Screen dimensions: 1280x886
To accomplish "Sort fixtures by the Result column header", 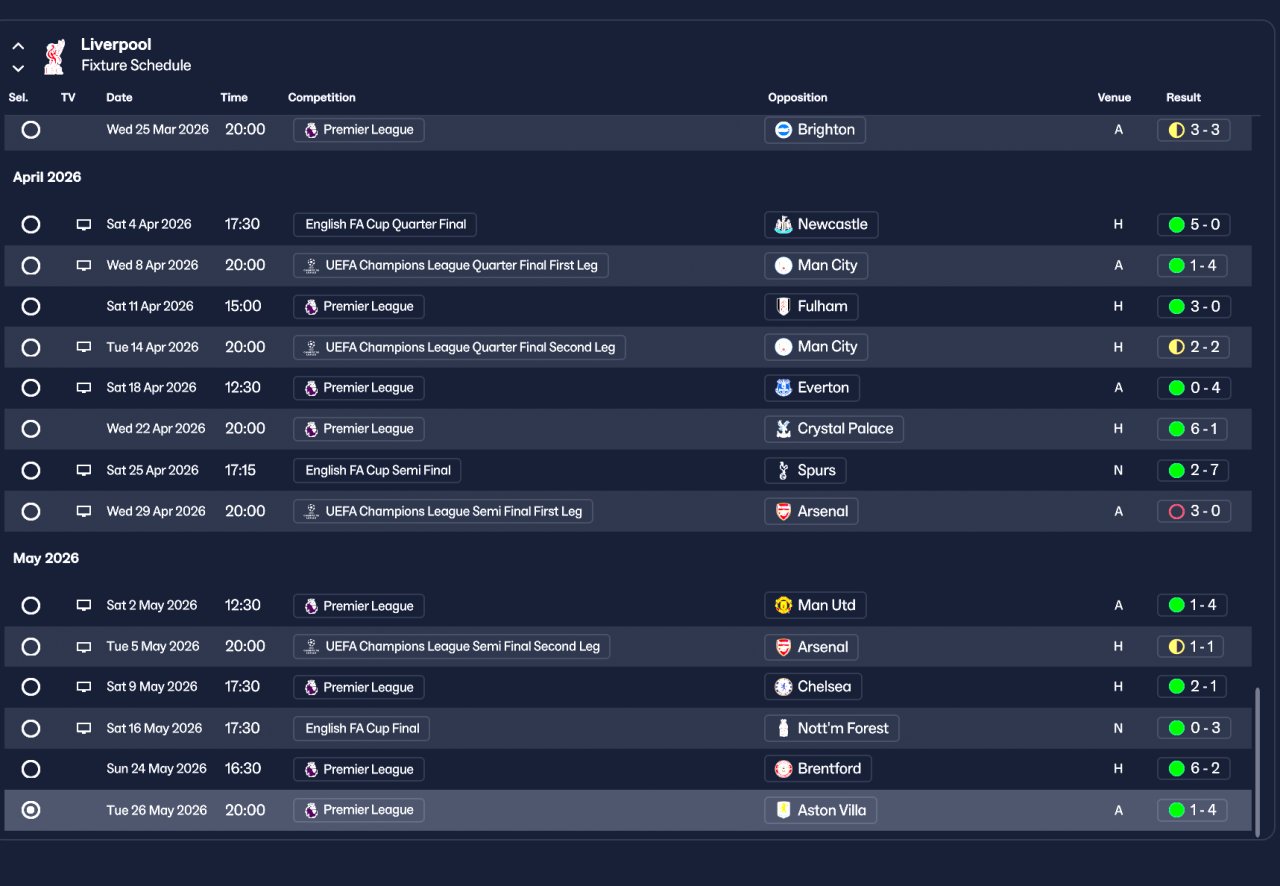I will point(1184,98).
